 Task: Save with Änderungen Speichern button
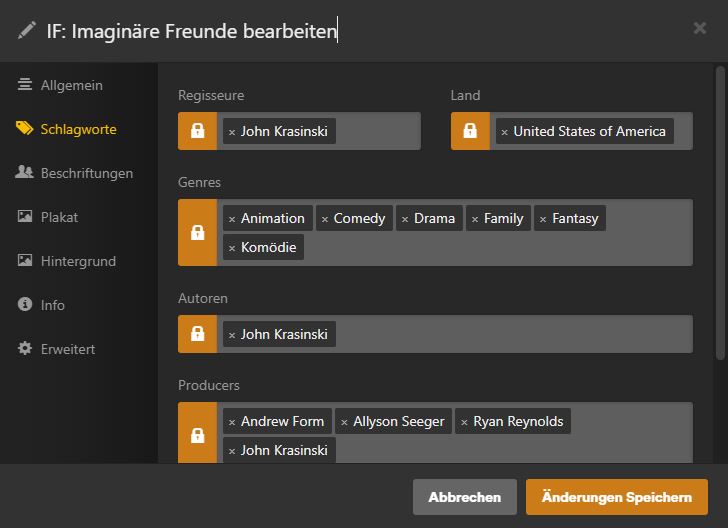(616, 497)
